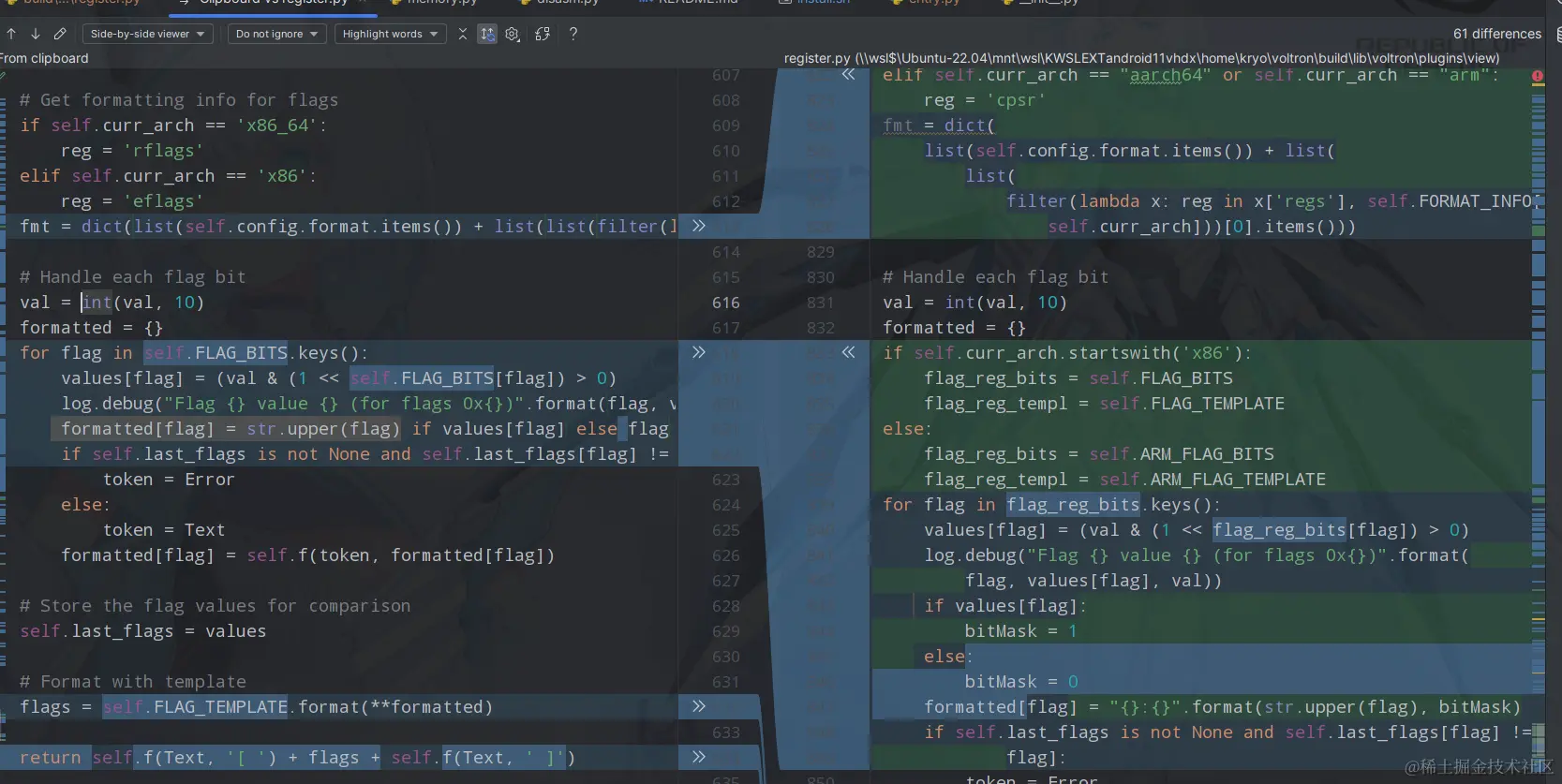1562x784 pixels.
Task: Open the Side-by-side viewer dropdown
Action: tap(148, 34)
